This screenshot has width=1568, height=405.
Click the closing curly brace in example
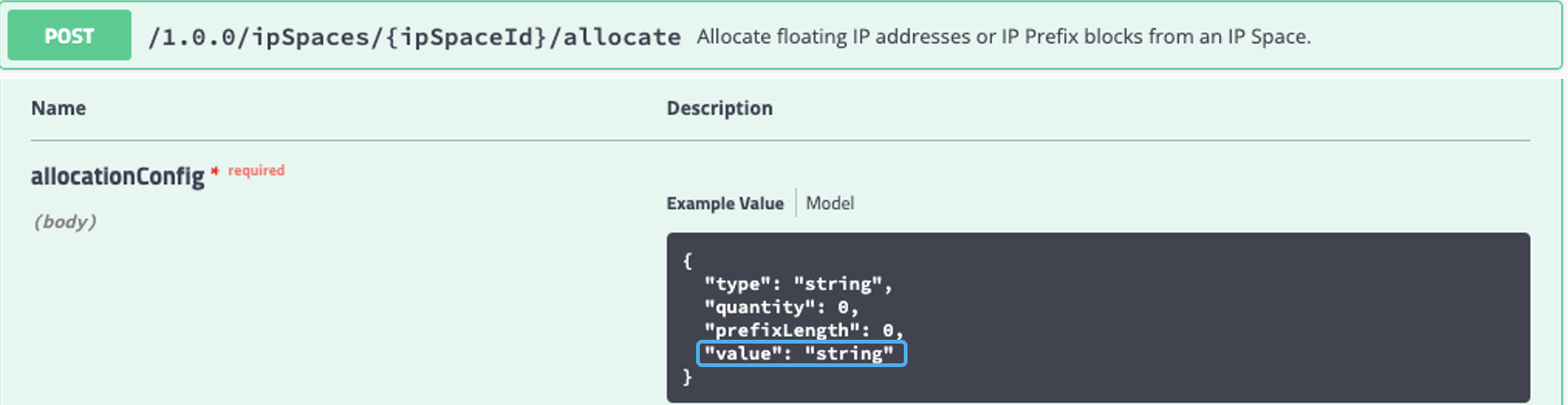[688, 377]
